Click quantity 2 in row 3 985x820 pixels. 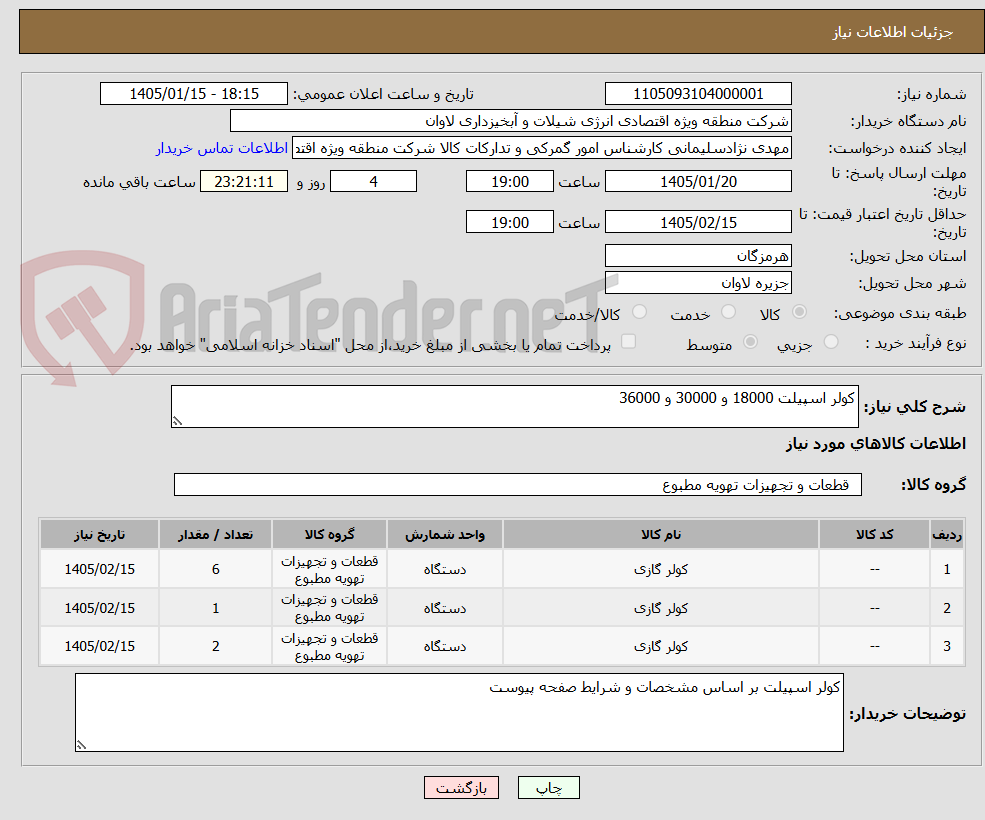point(215,646)
